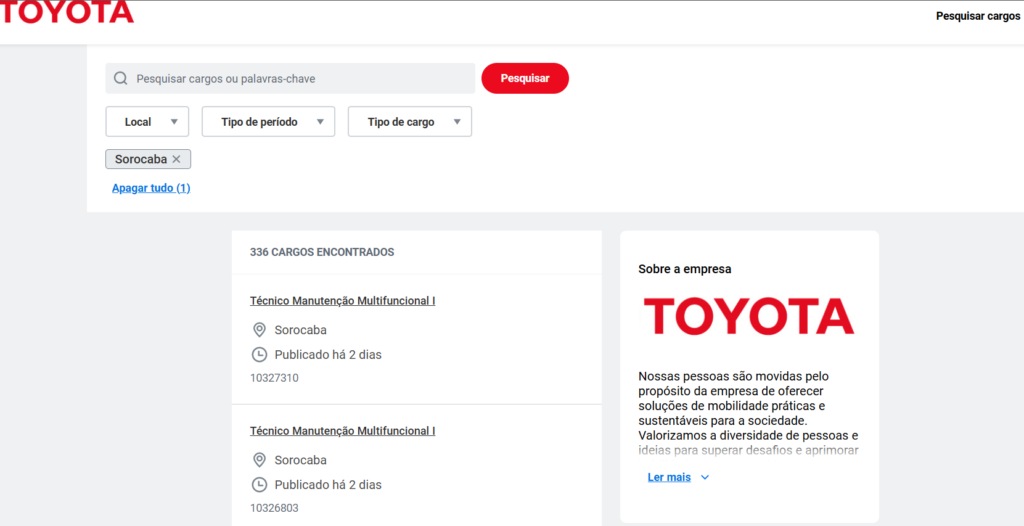The width and height of the screenshot is (1024, 526).
Task: Click the Ler mais link
Action: pos(669,478)
